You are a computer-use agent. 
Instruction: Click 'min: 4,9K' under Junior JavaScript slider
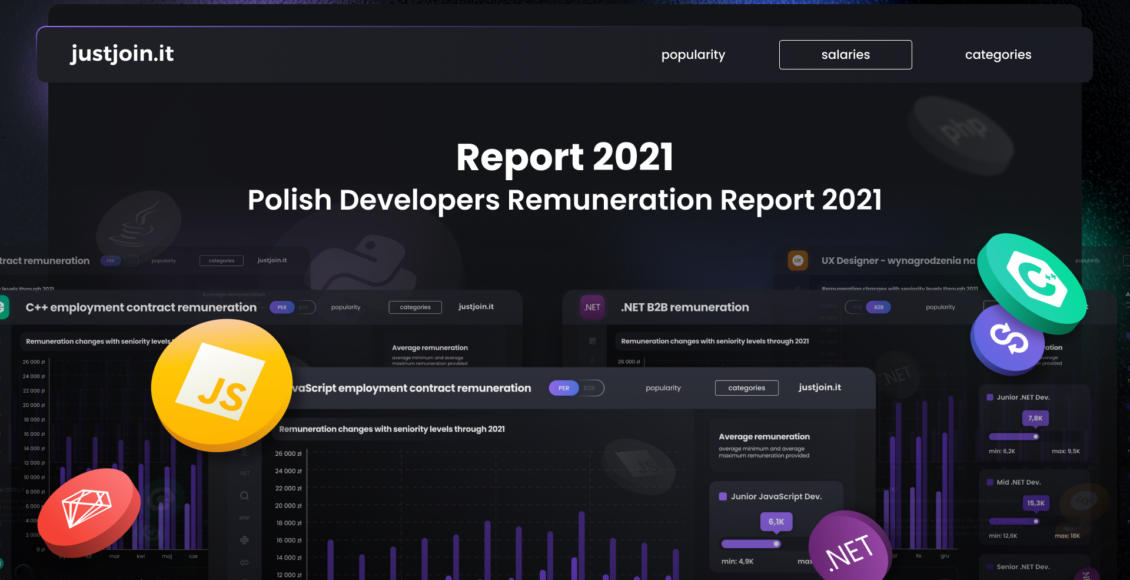point(737,562)
